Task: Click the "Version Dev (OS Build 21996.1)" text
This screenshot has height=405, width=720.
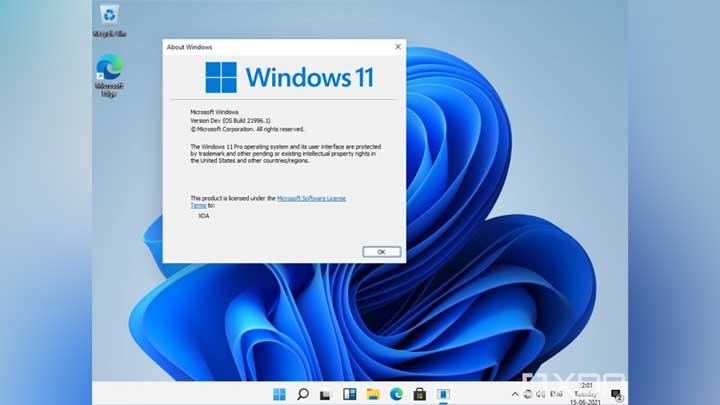Action: pos(231,120)
